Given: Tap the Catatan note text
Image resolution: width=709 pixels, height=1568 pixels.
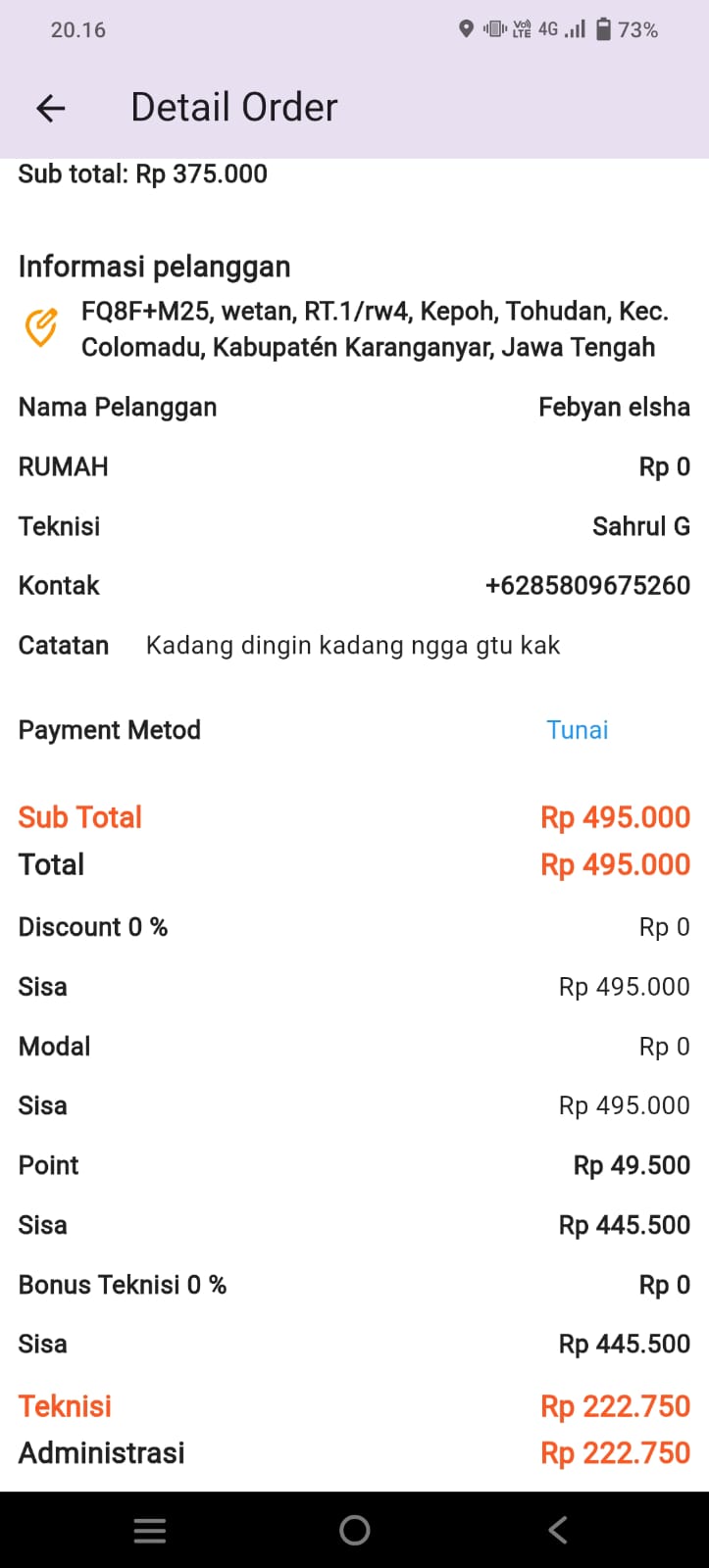Looking at the screenshot, I should 353,646.
